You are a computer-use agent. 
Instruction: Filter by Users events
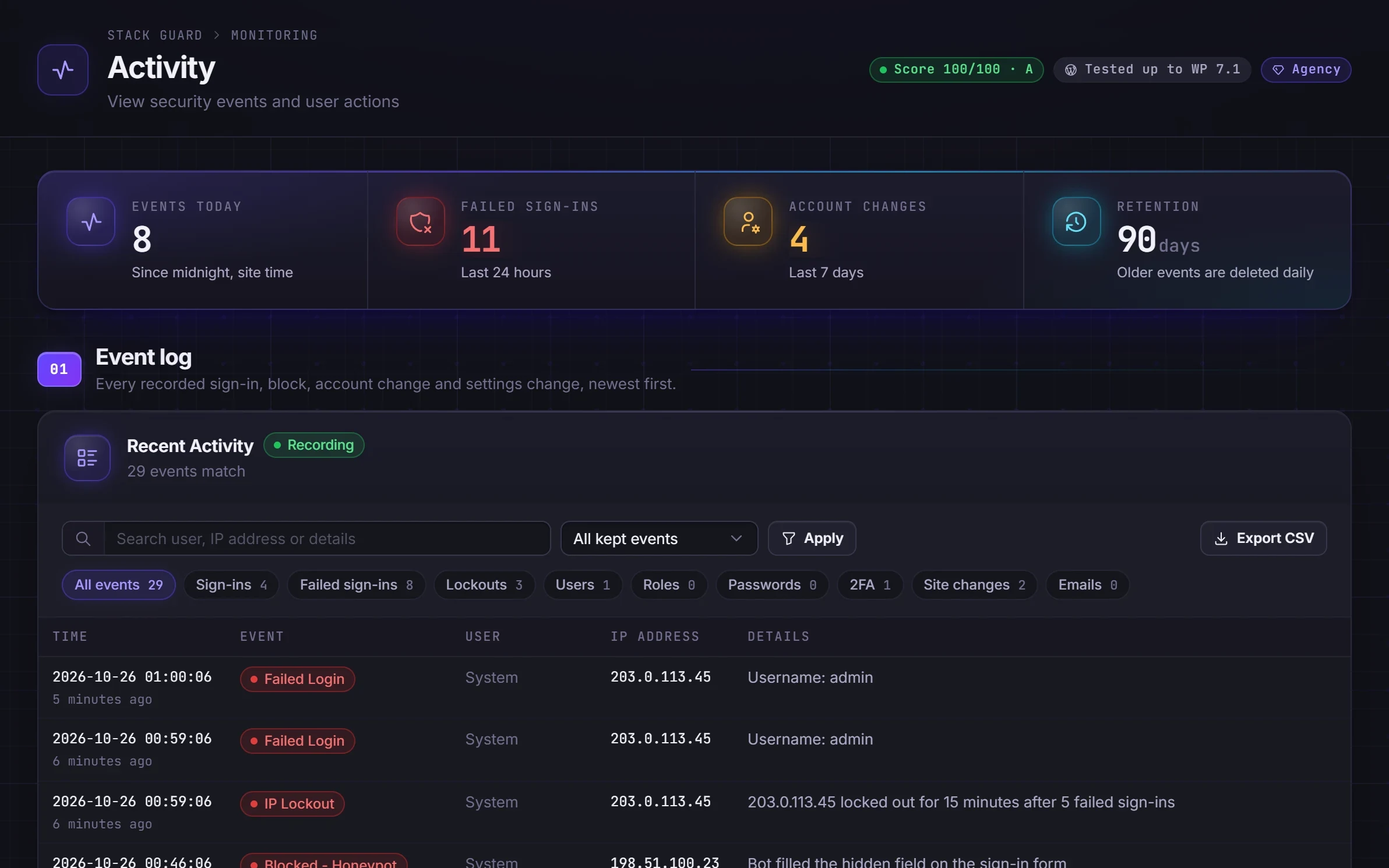pyautogui.click(x=583, y=585)
